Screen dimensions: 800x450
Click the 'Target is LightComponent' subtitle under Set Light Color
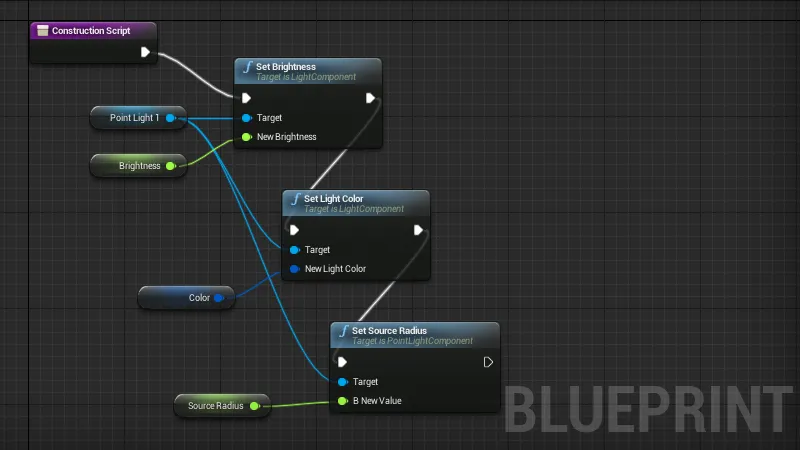(x=354, y=209)
